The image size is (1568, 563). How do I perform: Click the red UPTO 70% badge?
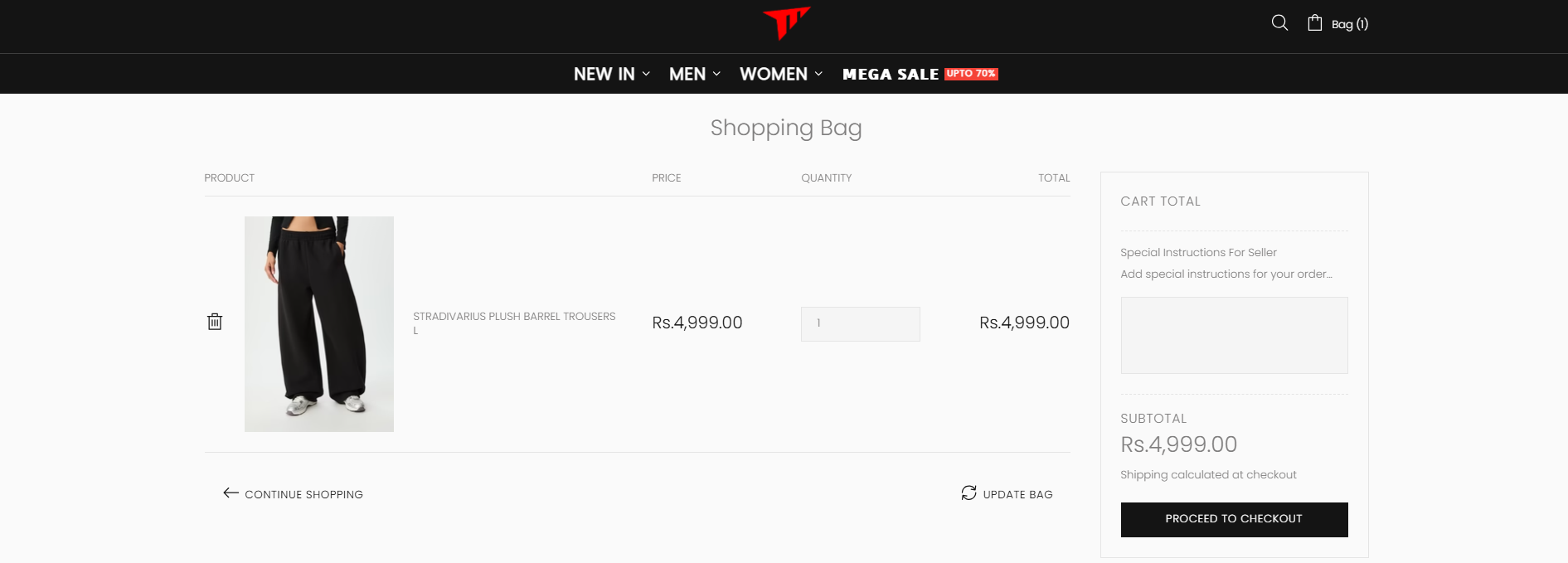[971, 74]
